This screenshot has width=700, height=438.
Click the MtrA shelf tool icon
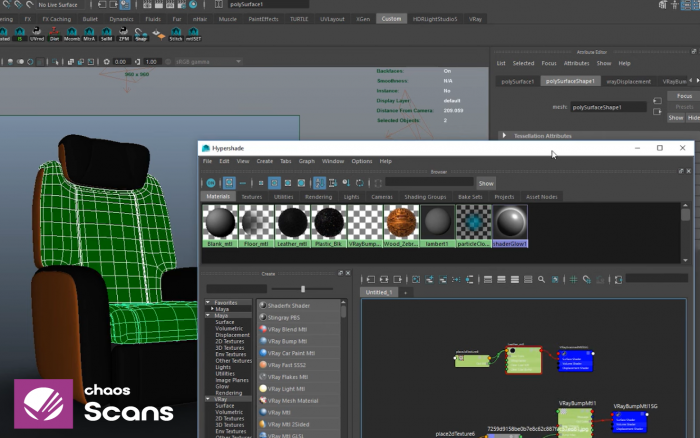click(x=89, y=34)
